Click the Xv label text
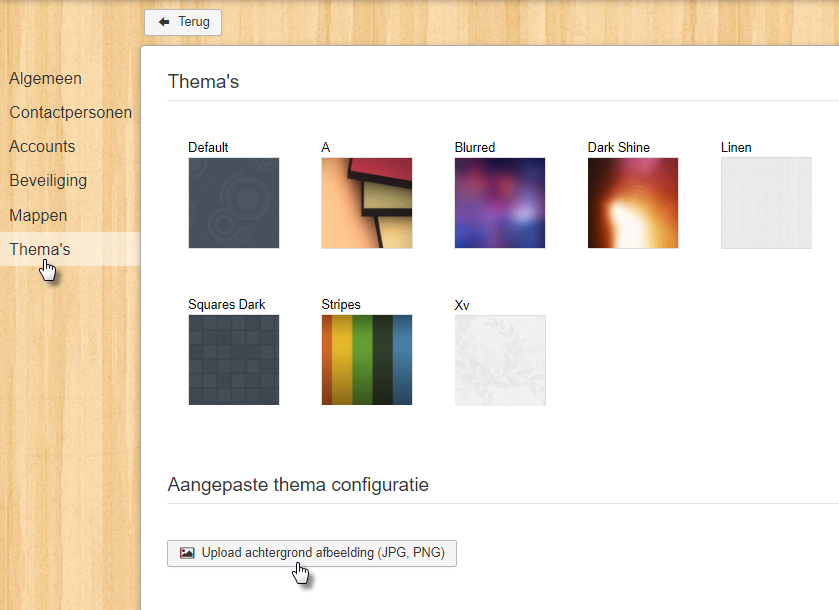Image resolution: width=839 pixels, height=610 pixels. pyautogui.click(x=462, y=305)
